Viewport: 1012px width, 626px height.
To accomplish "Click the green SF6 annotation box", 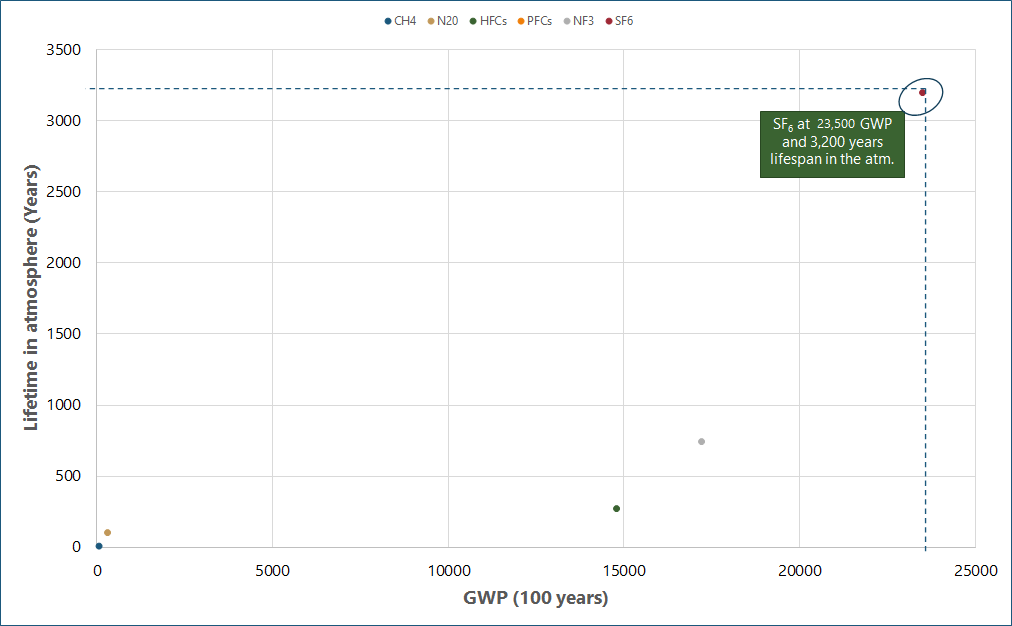I will tap(832, 144).
